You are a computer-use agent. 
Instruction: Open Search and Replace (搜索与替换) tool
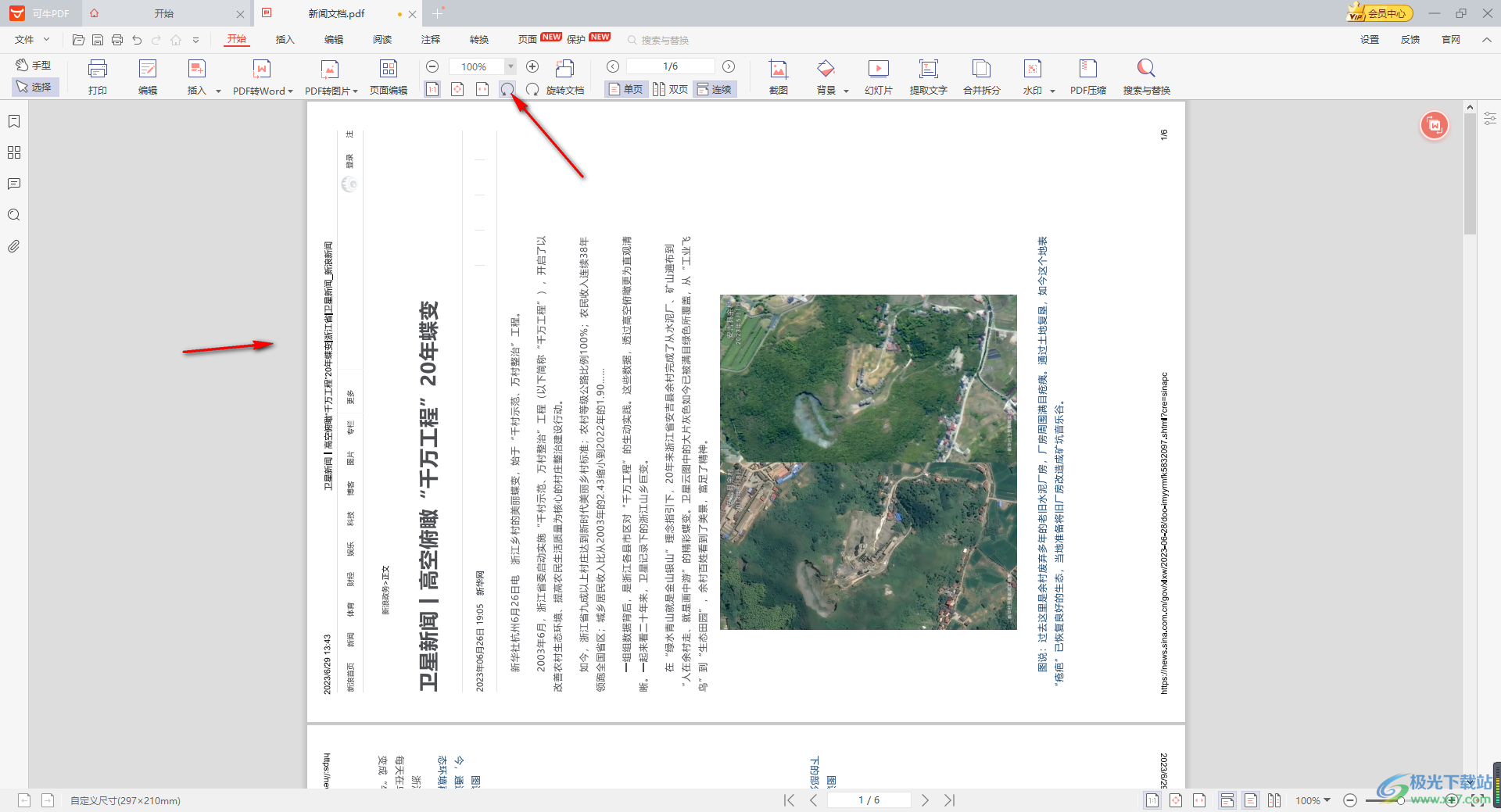[x=1147, y=77]
